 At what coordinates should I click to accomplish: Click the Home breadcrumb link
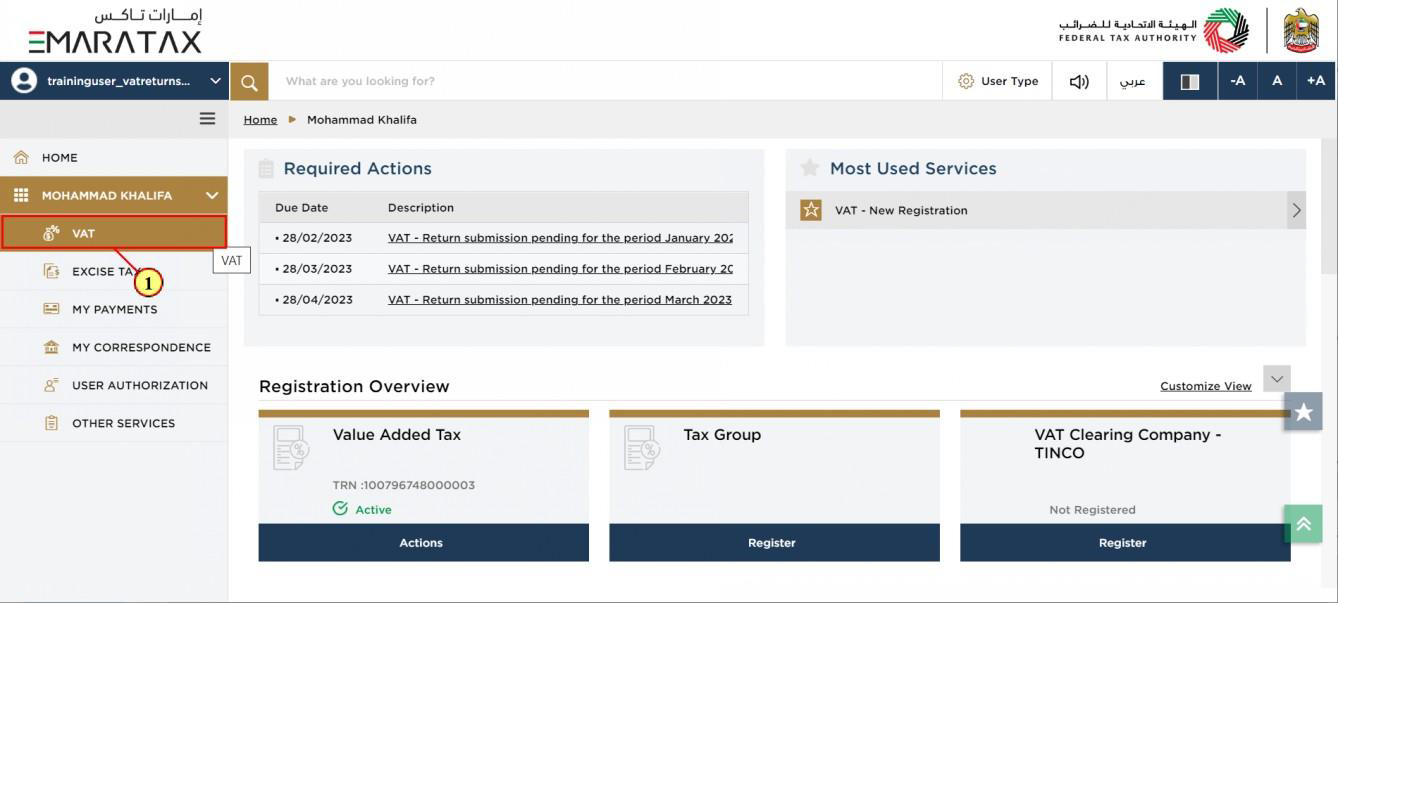pyautogui.click(x=260, y=119)
